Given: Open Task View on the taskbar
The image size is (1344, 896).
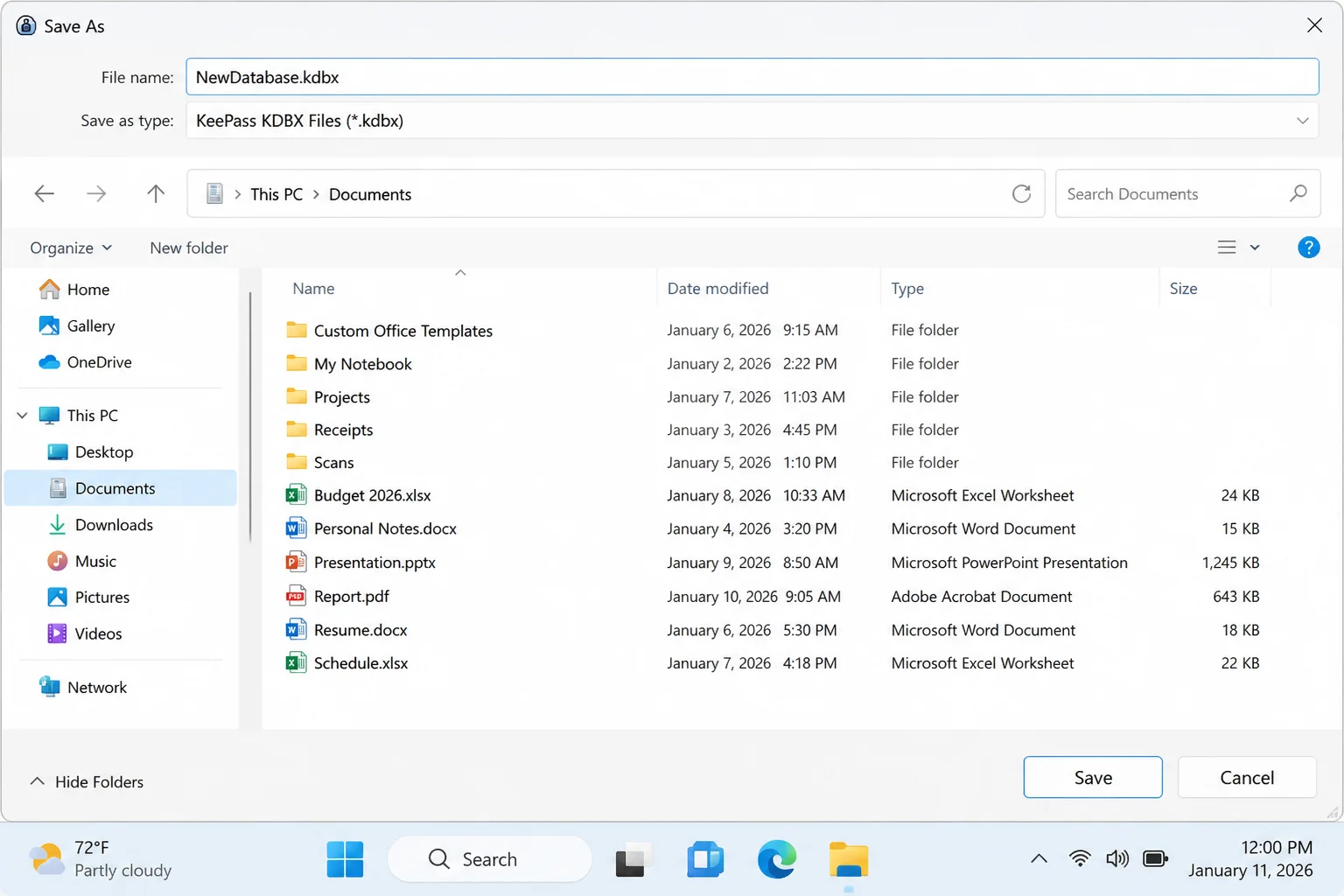Looking at the screenshot, I should pos(633,860).
